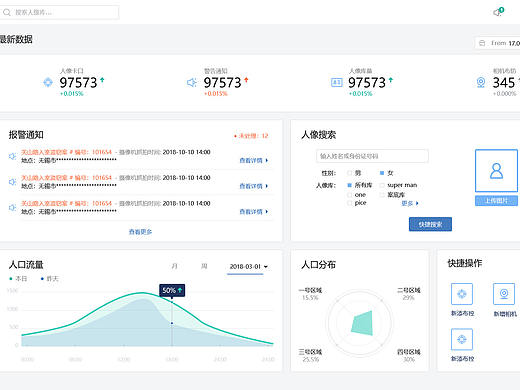This screenshot has height=390, width=520.
Task: Open the From date range picker
Action: [x=497, y=43]
